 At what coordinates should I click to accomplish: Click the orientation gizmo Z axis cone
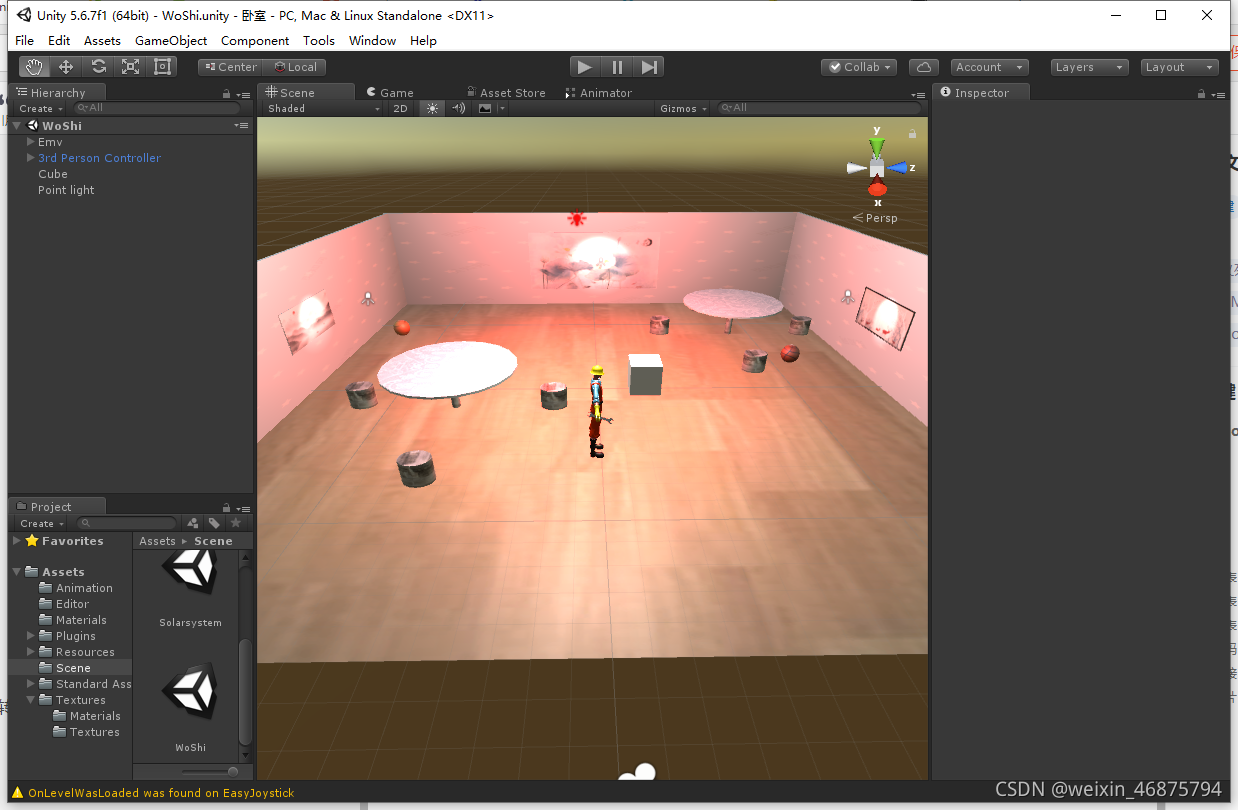click(899, 168)
